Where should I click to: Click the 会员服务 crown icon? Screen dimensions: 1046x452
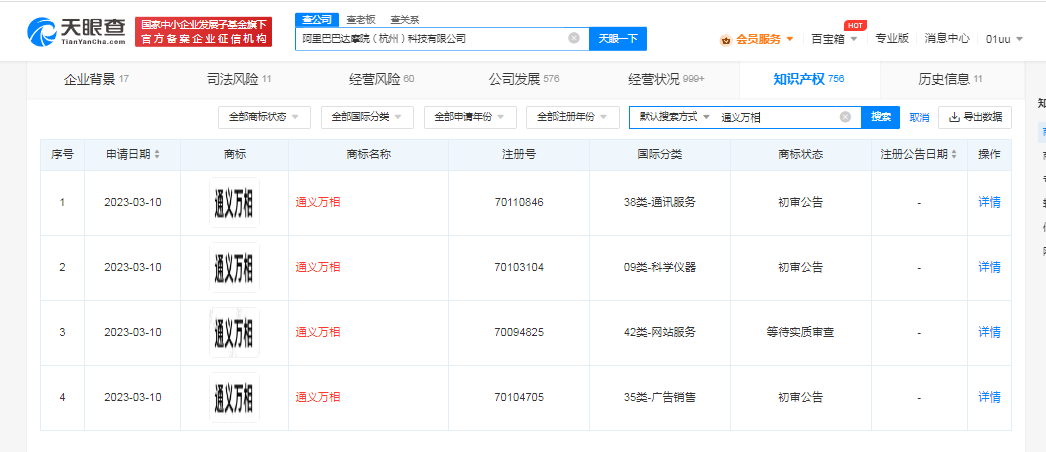pyautogui.click(x=726, y=39)
